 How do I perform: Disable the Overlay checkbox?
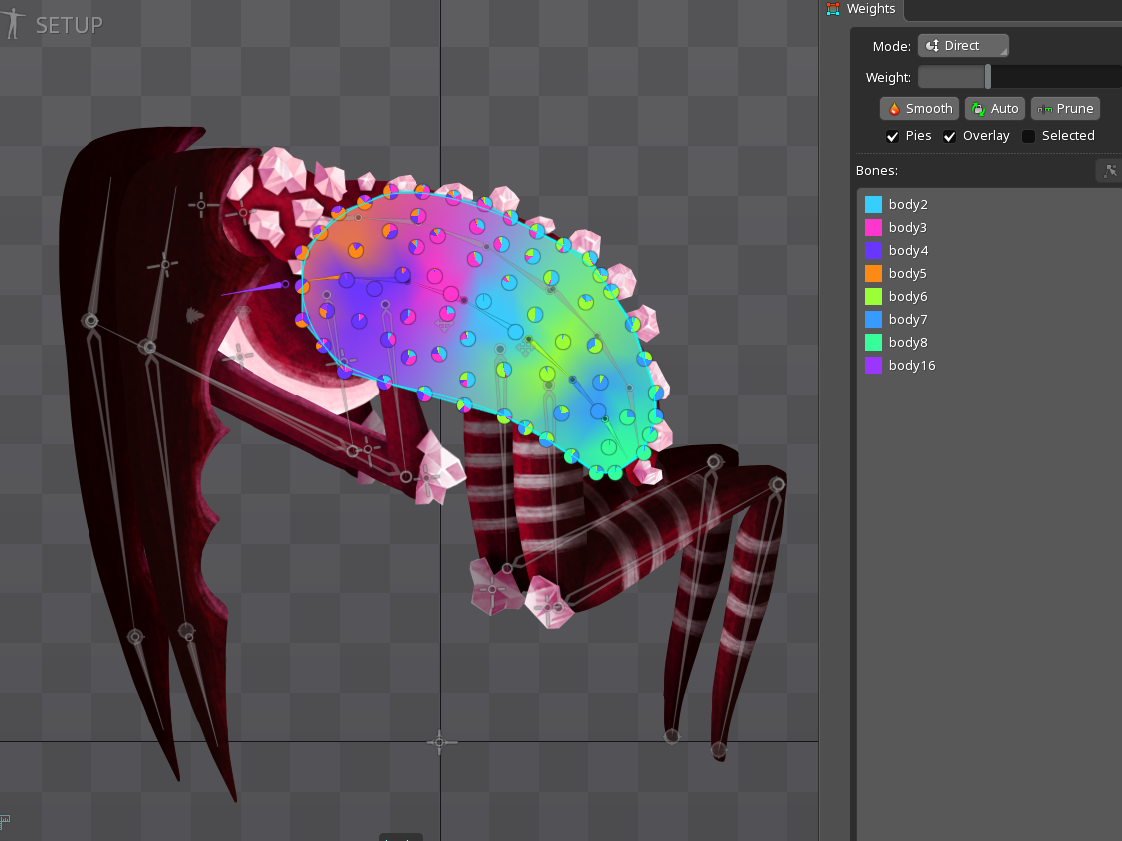tap(950, 136)
